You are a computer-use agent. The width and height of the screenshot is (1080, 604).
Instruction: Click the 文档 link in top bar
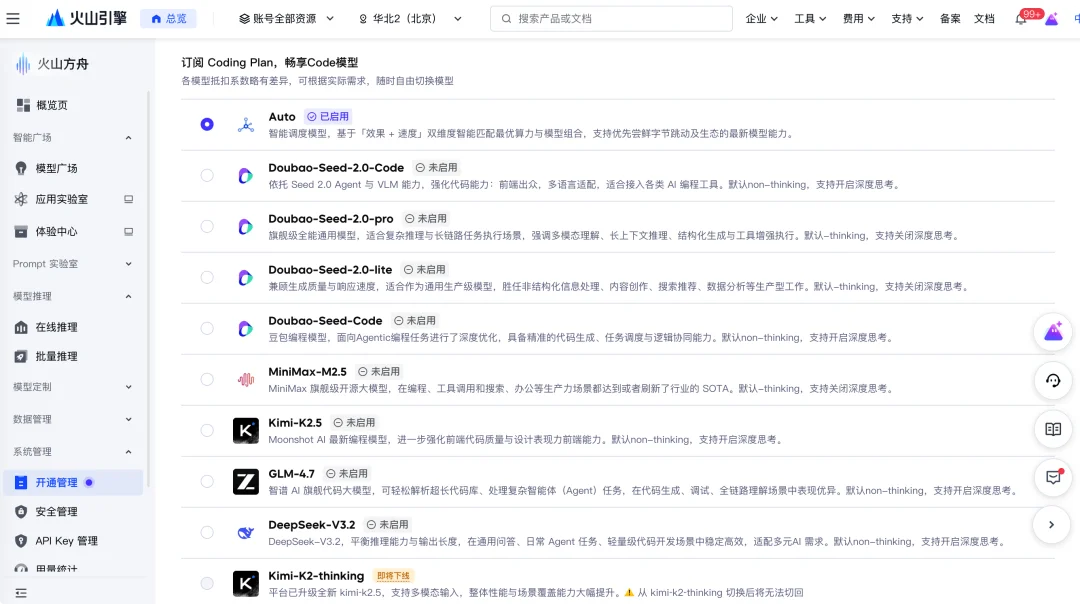[x=984, y=17]
